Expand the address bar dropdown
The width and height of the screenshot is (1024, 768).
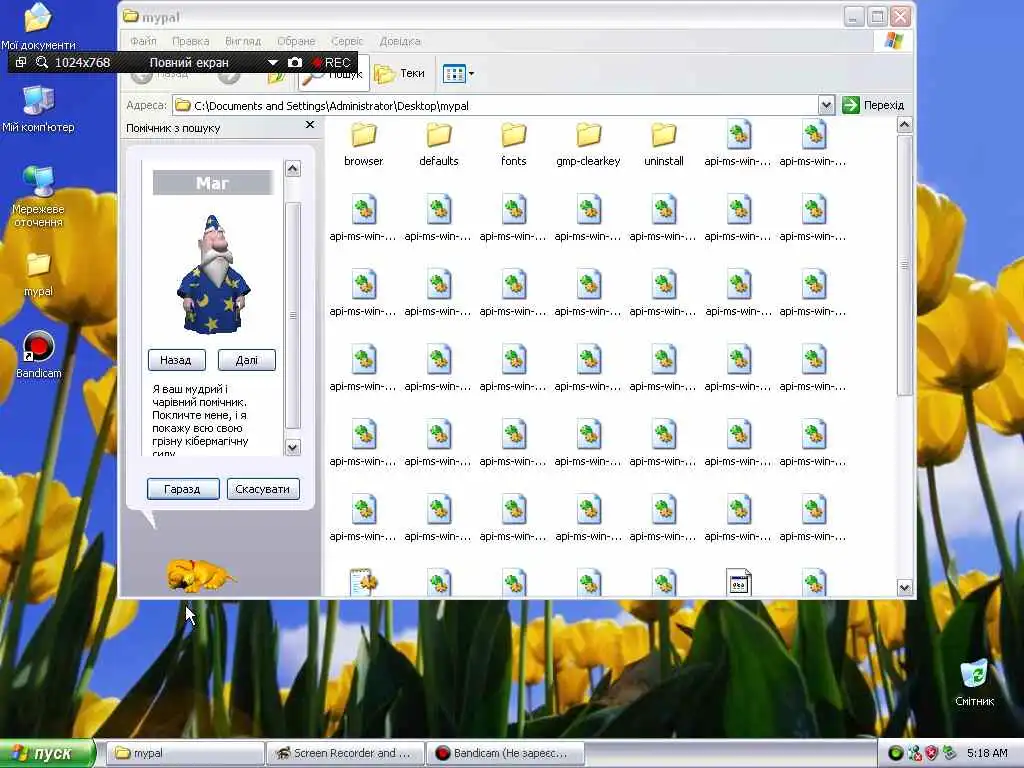click(826, 105)
